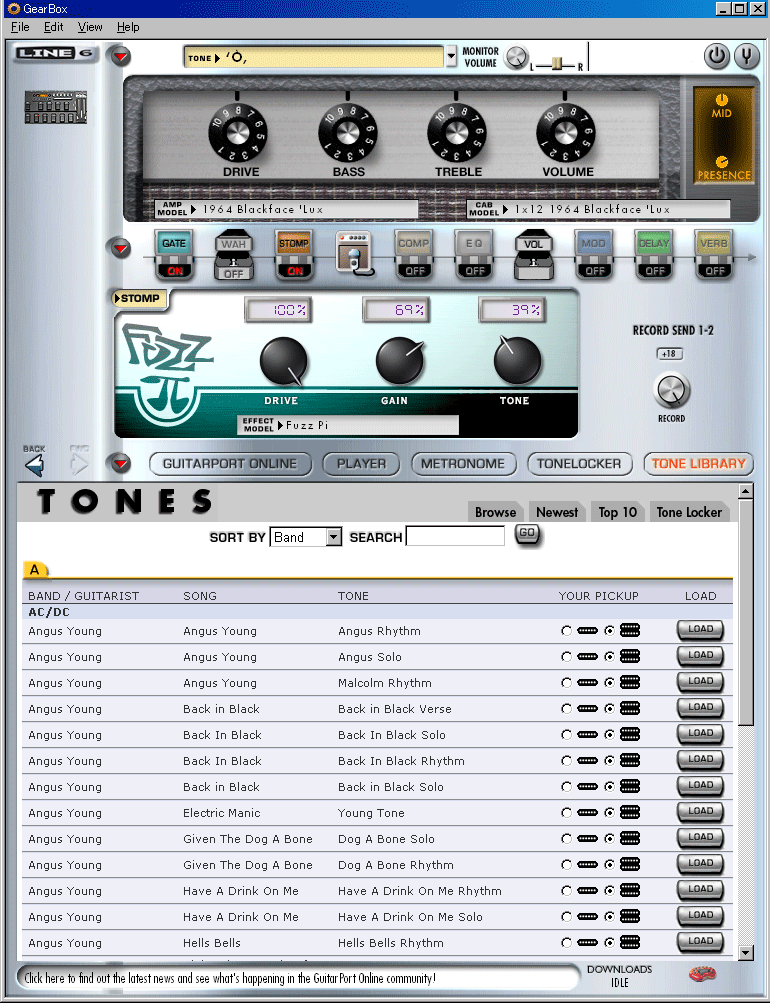Select the floor pedalboard device thumbnail

point(56,107)
